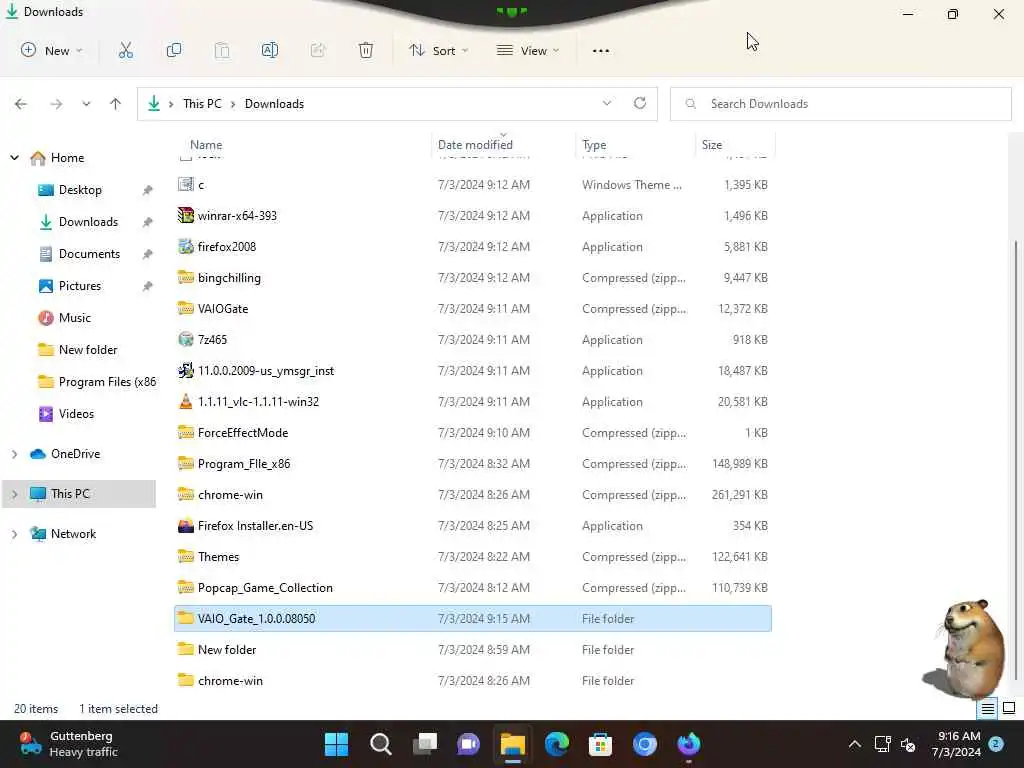Expand the OneDrive tree node
Viewport: 1024px width, 768px height.
[x=14, y=454]
